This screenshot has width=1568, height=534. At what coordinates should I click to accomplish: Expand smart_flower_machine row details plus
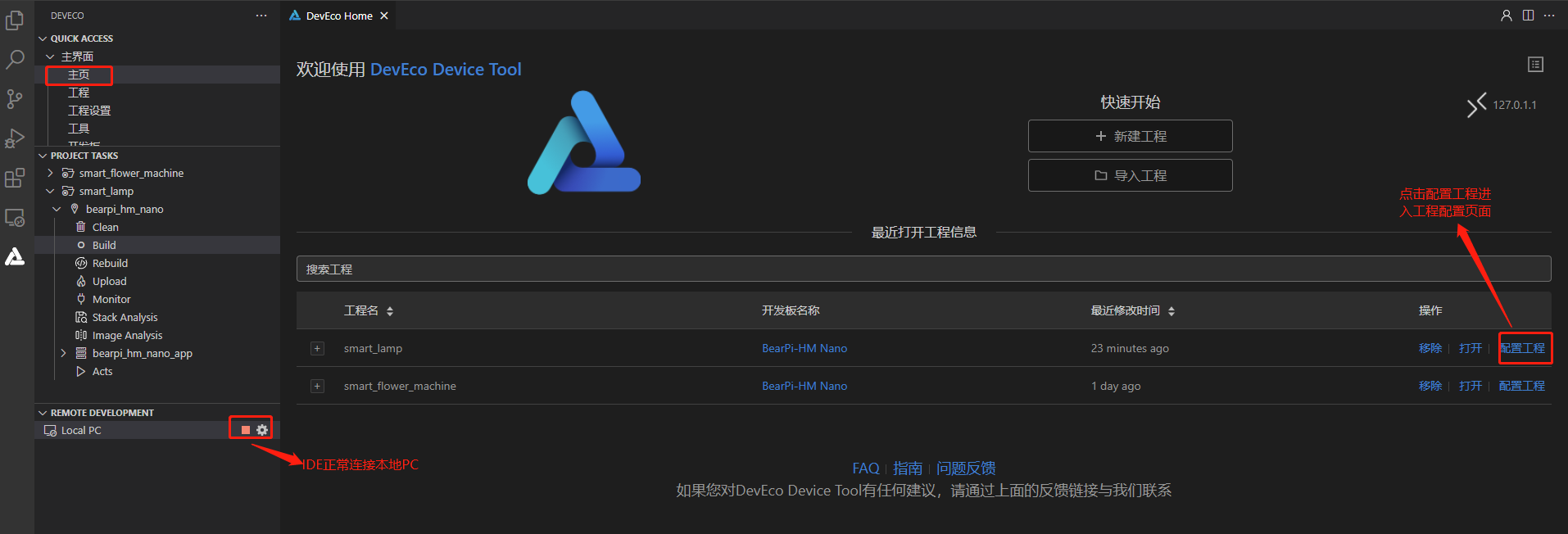coord(317,386)
